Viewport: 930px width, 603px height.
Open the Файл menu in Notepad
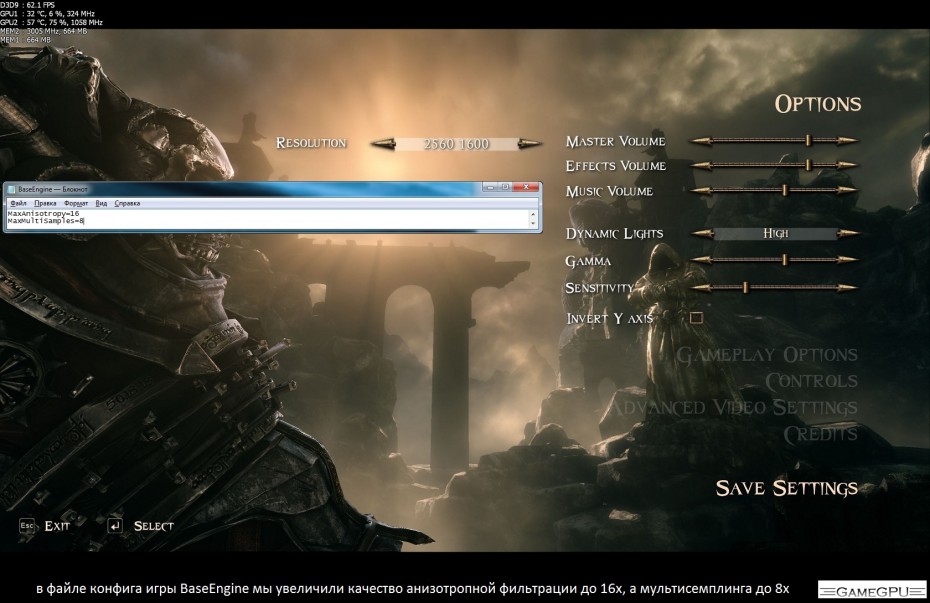17,203
